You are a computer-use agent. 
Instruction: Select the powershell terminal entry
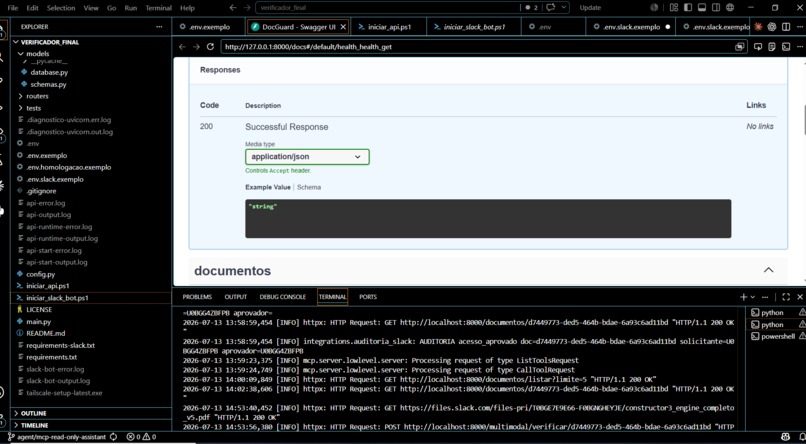click(x=774, y=337)
